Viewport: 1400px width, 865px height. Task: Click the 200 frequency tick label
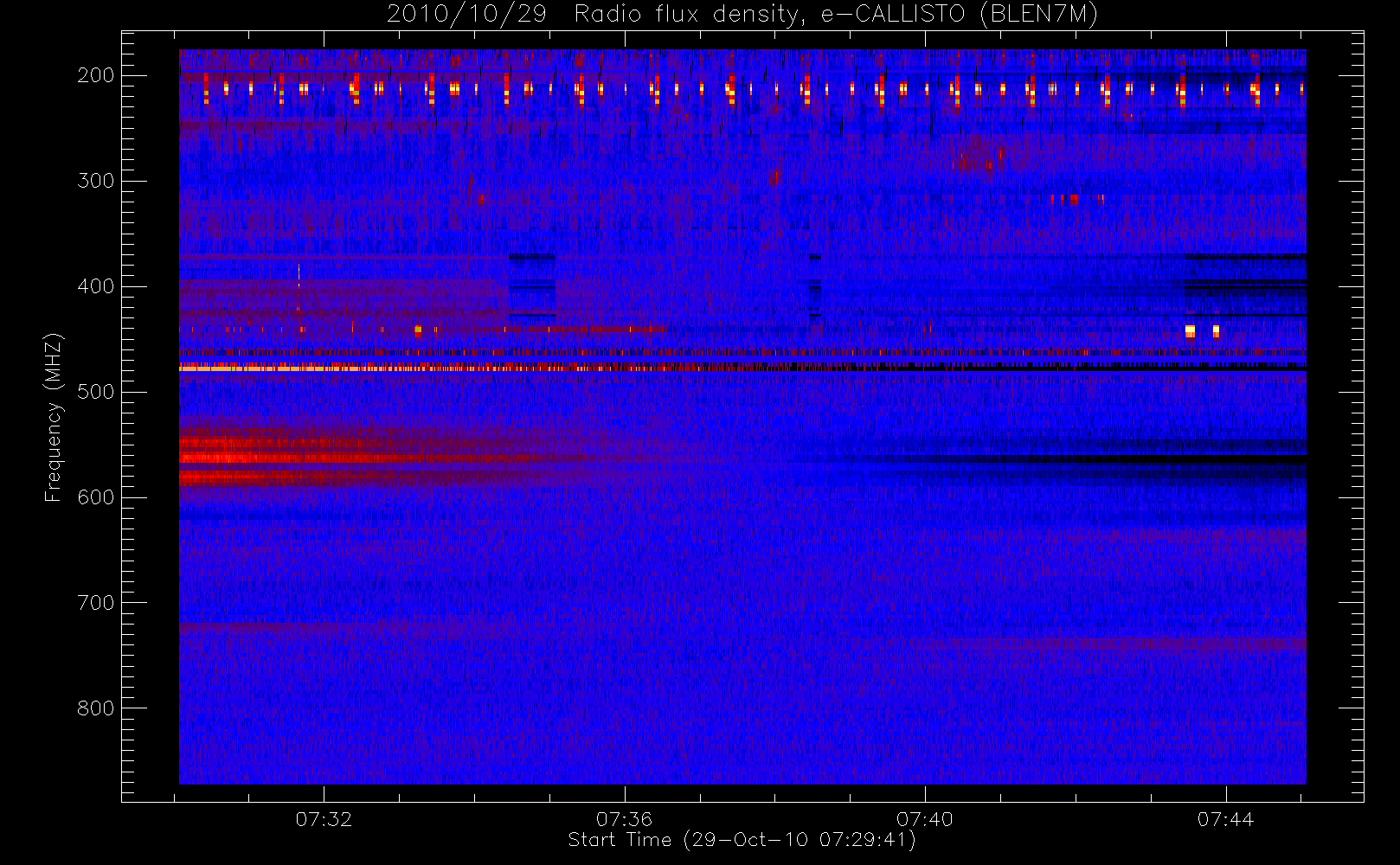pos(96,75)
